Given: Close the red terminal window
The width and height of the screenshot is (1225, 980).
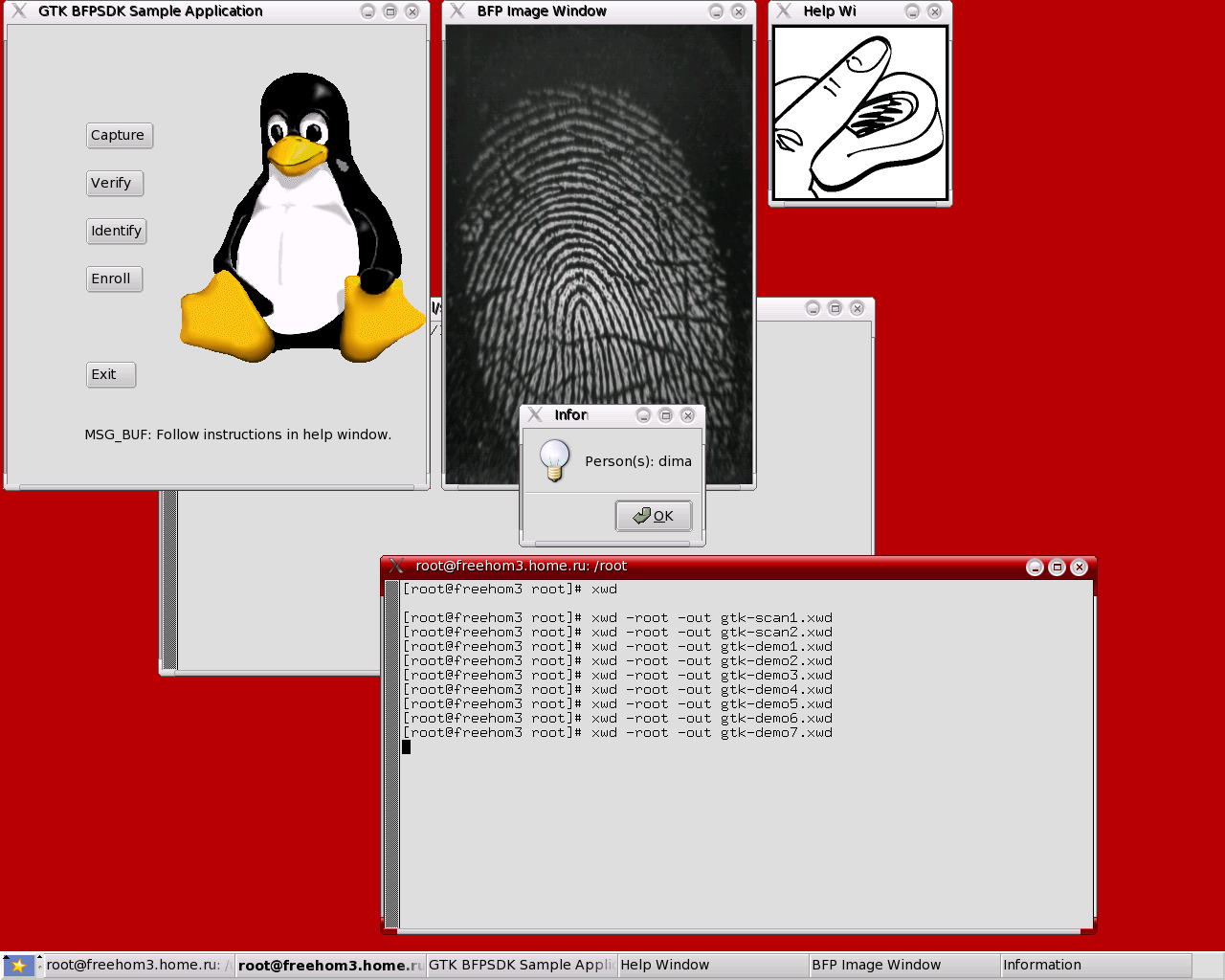Looking at the screenshot, I should coord(1079,568).
